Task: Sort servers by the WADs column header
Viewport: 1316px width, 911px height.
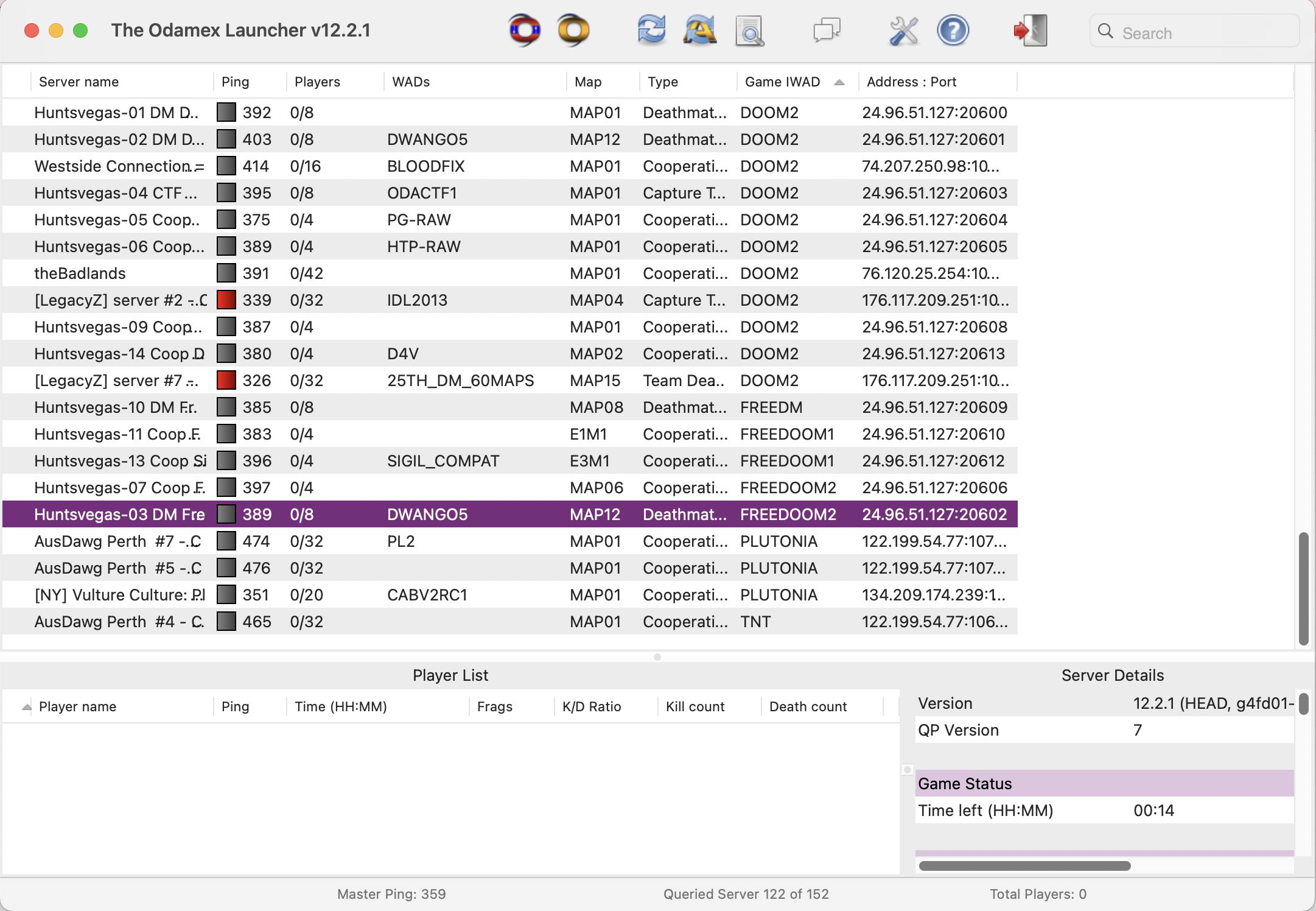Action: (x=475, y=82)
